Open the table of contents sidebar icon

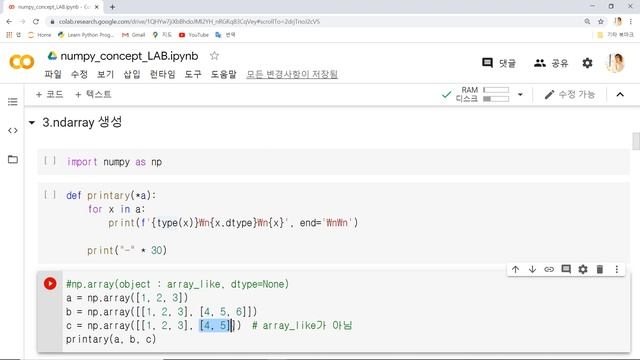tap(13, 102)
